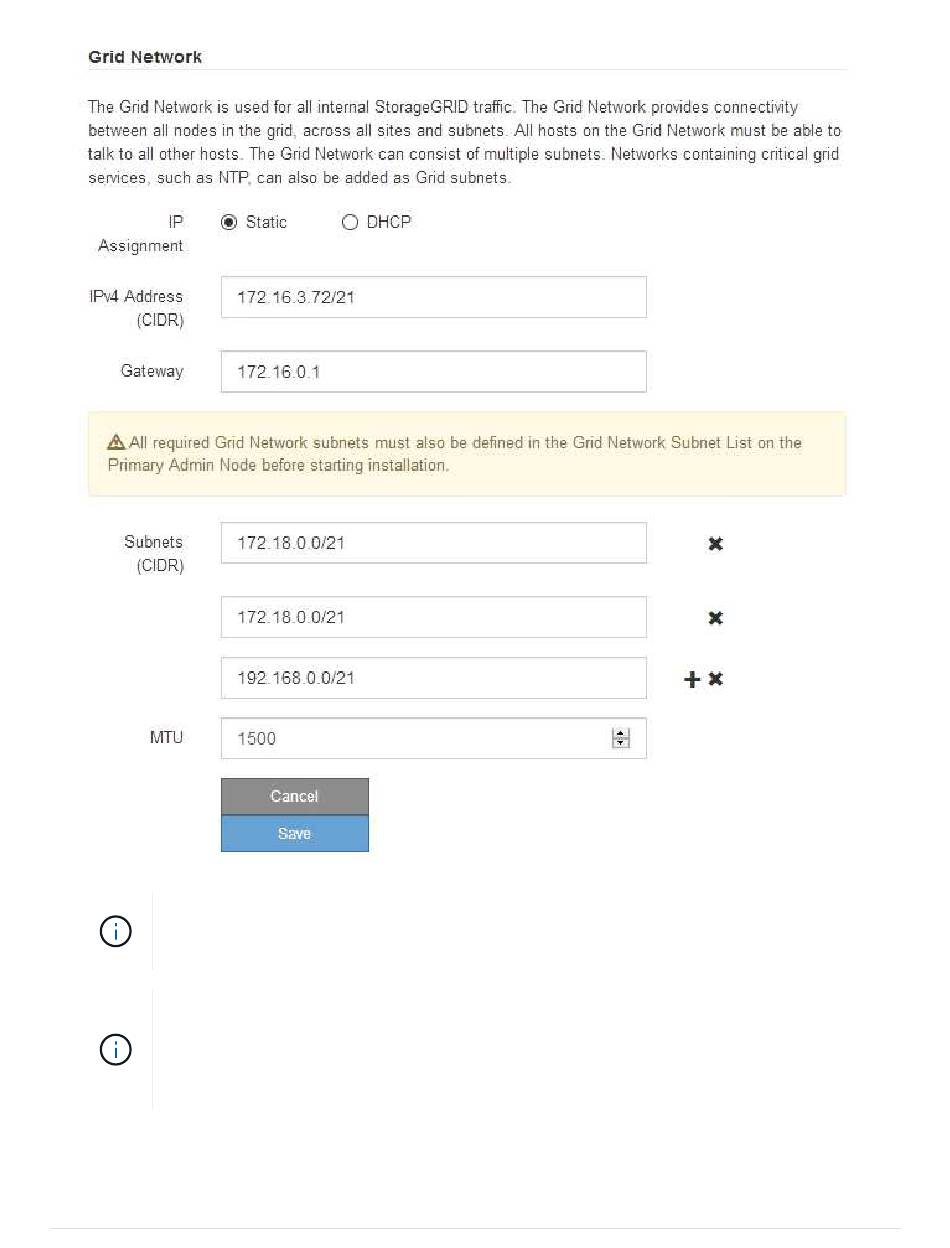950x1248 pixels.
Task: Remove the first subnet entry with its X icon
Action: (x=716, y=543)
